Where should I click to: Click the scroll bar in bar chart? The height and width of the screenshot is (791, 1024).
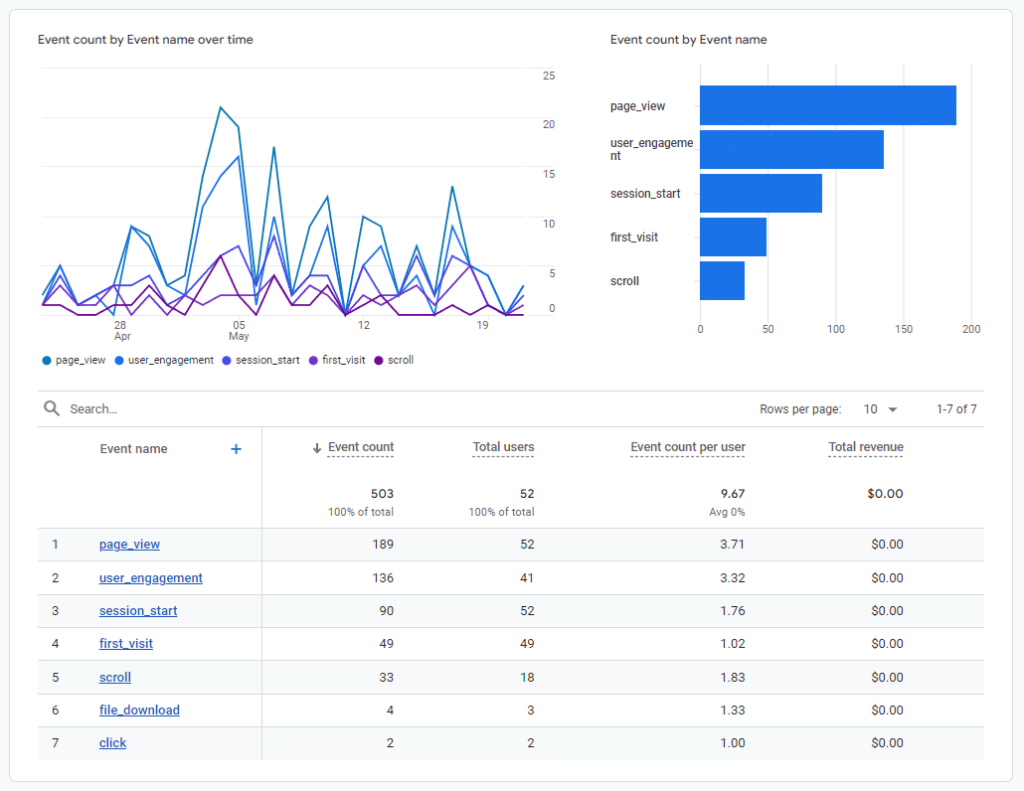[722, 281]
